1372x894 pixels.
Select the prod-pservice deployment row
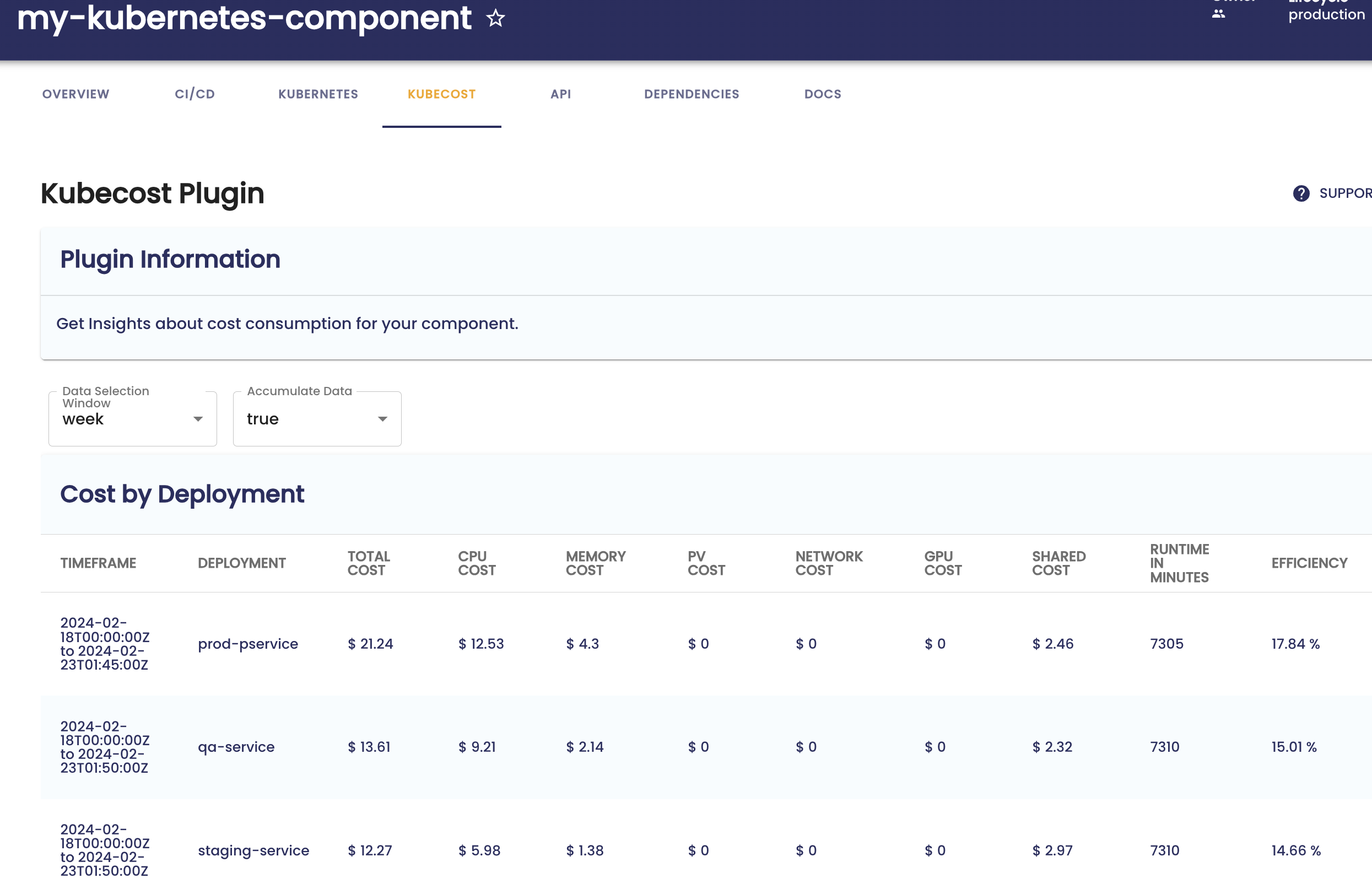tap(248, 644)
